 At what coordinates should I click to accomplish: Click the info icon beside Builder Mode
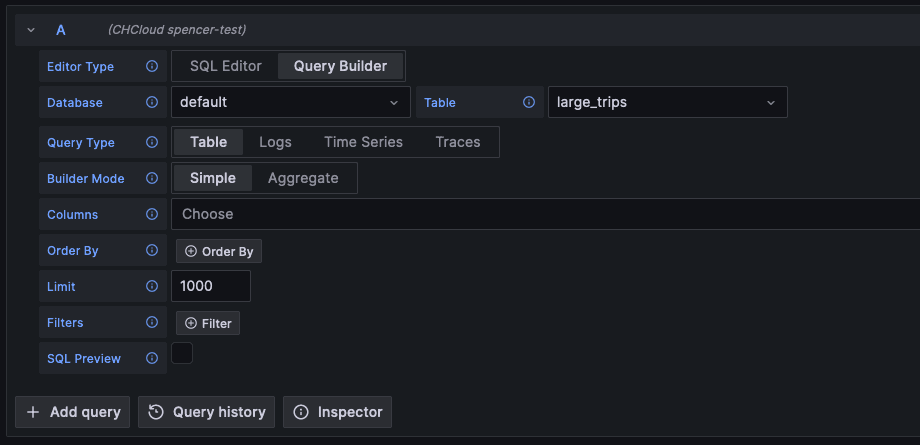(x=152, y=179)
